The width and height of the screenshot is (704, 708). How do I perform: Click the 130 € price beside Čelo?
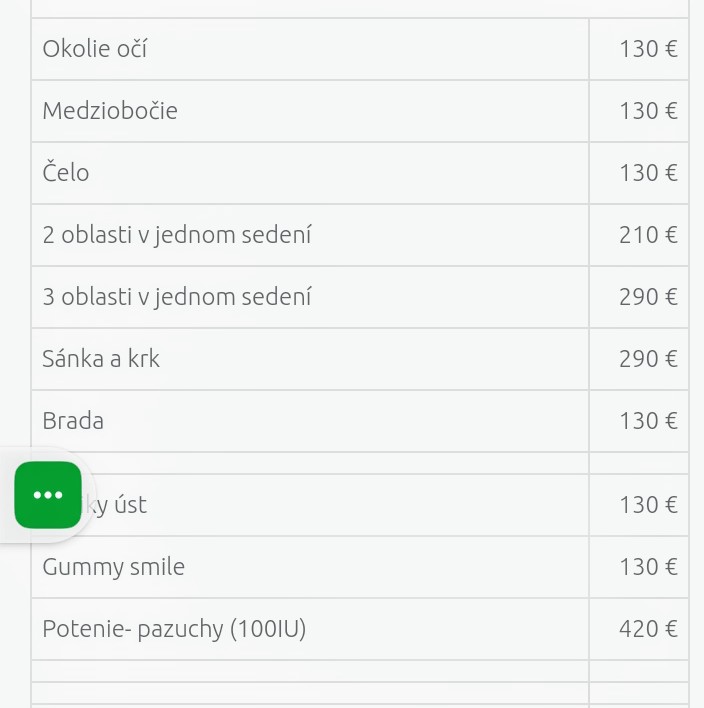coord(648,173)
